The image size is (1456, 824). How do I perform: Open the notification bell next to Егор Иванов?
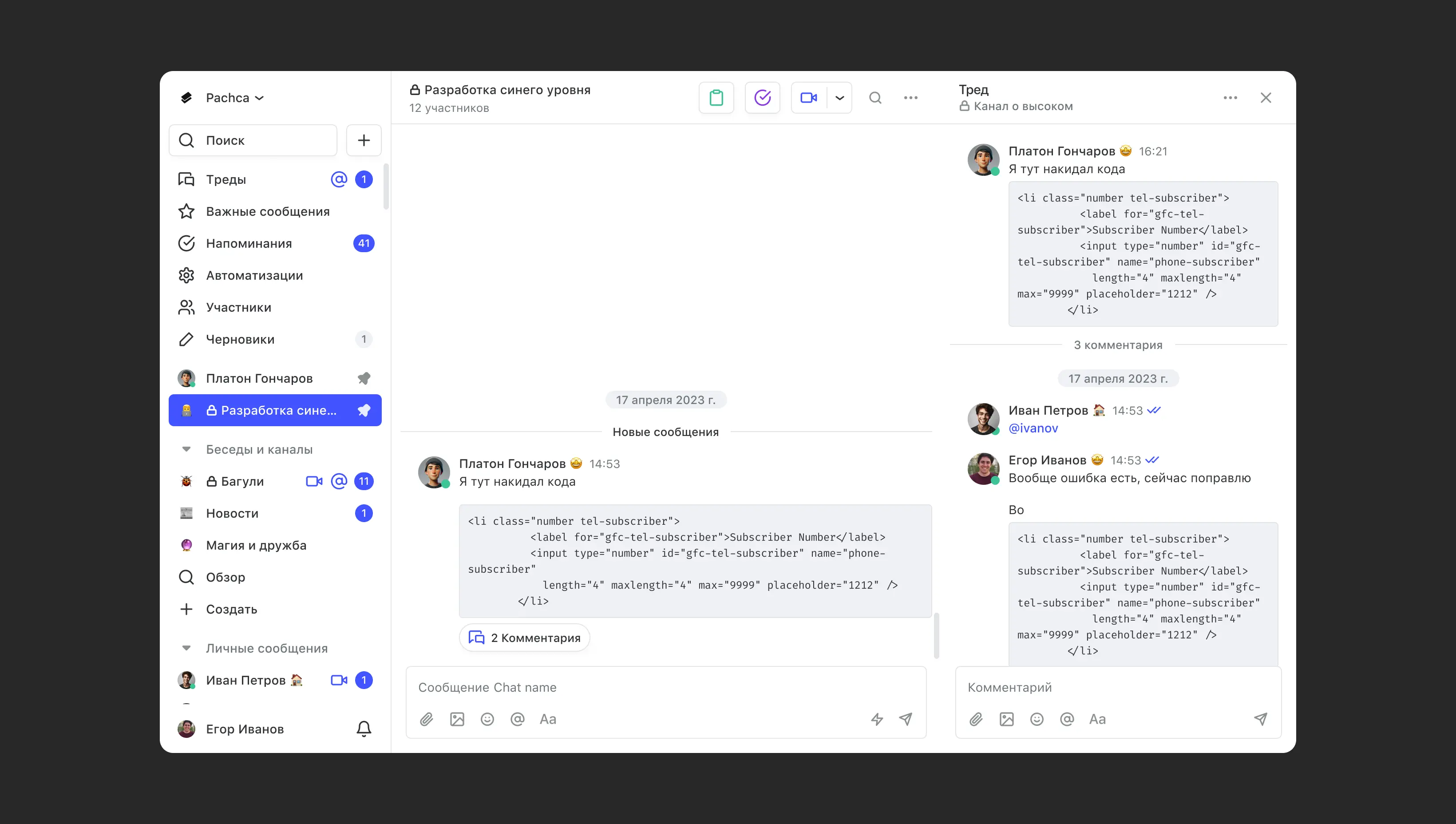tap(364, 729)
